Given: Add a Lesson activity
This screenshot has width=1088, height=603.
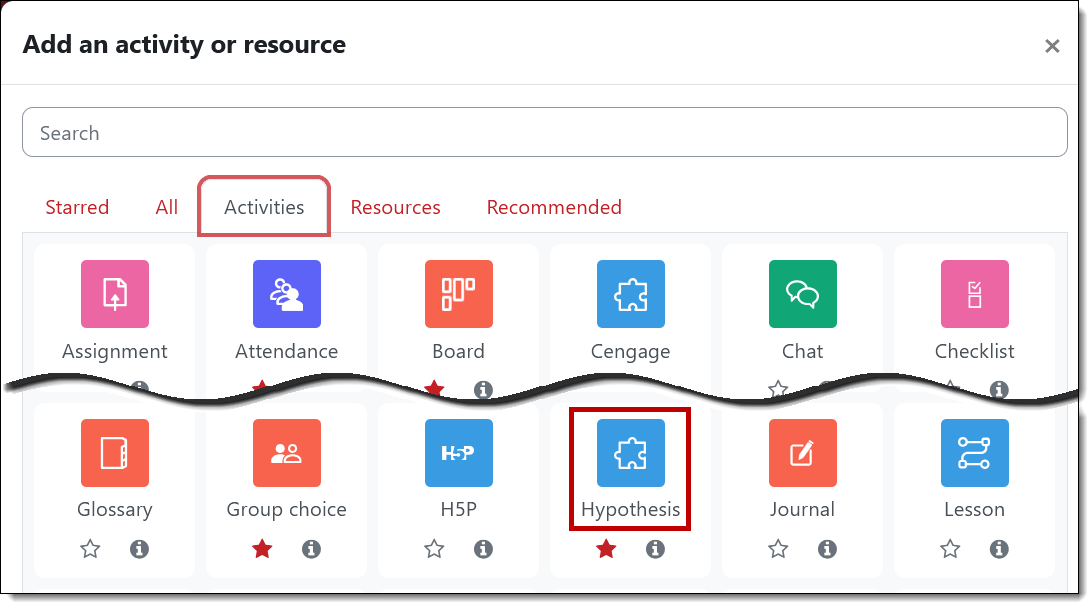Looking at the screenshot, I should pos(974,453).
